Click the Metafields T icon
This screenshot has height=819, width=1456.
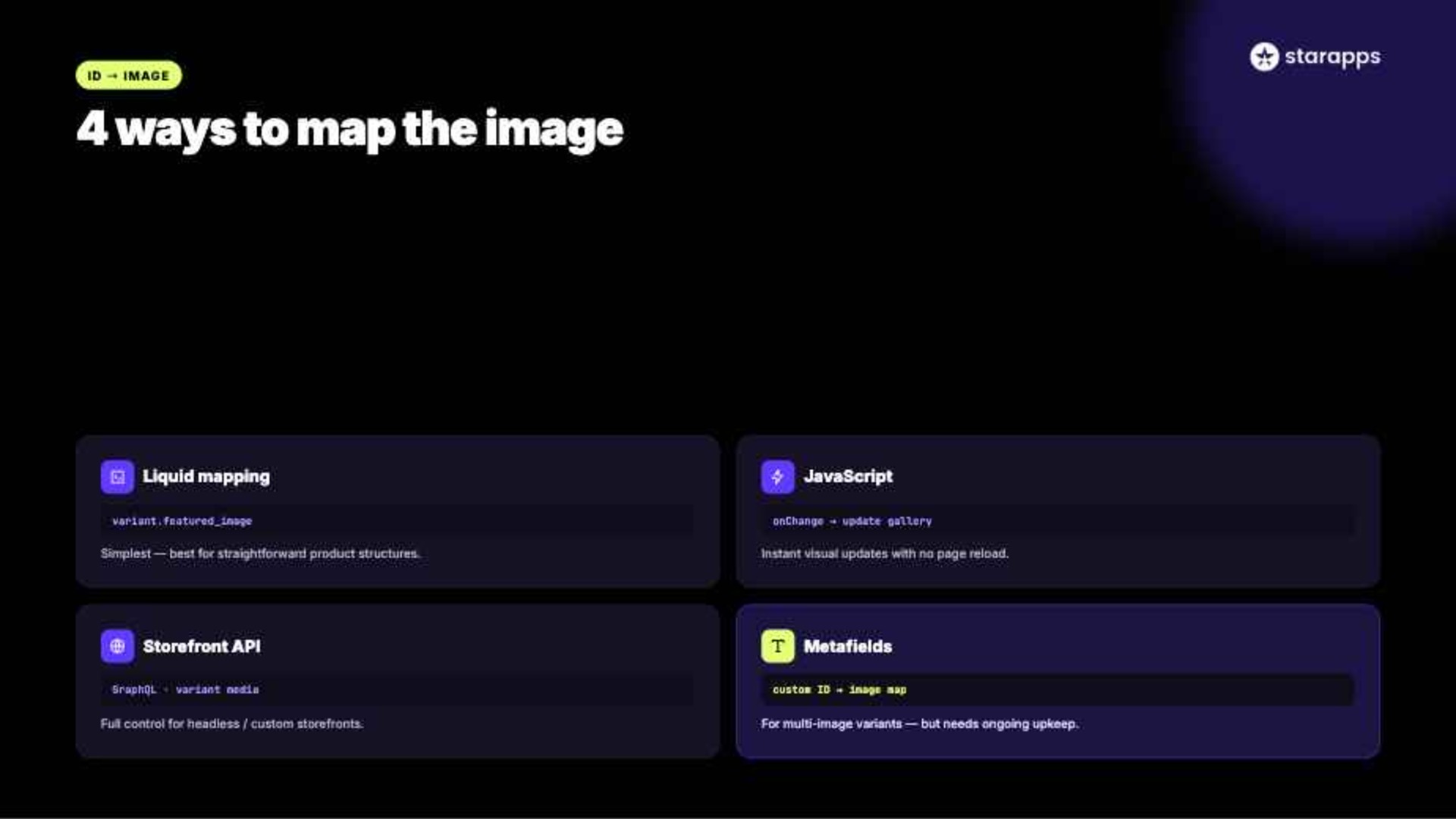coord(777,646)
